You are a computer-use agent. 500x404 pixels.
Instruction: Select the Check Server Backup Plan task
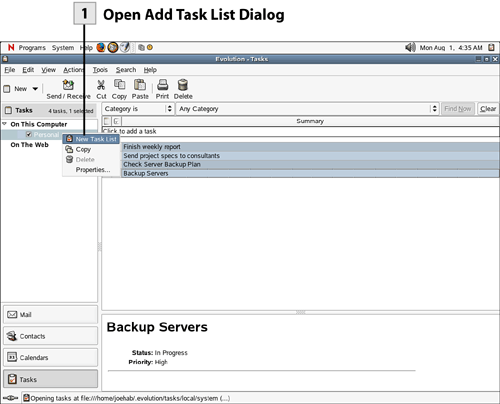click(310, 164)
